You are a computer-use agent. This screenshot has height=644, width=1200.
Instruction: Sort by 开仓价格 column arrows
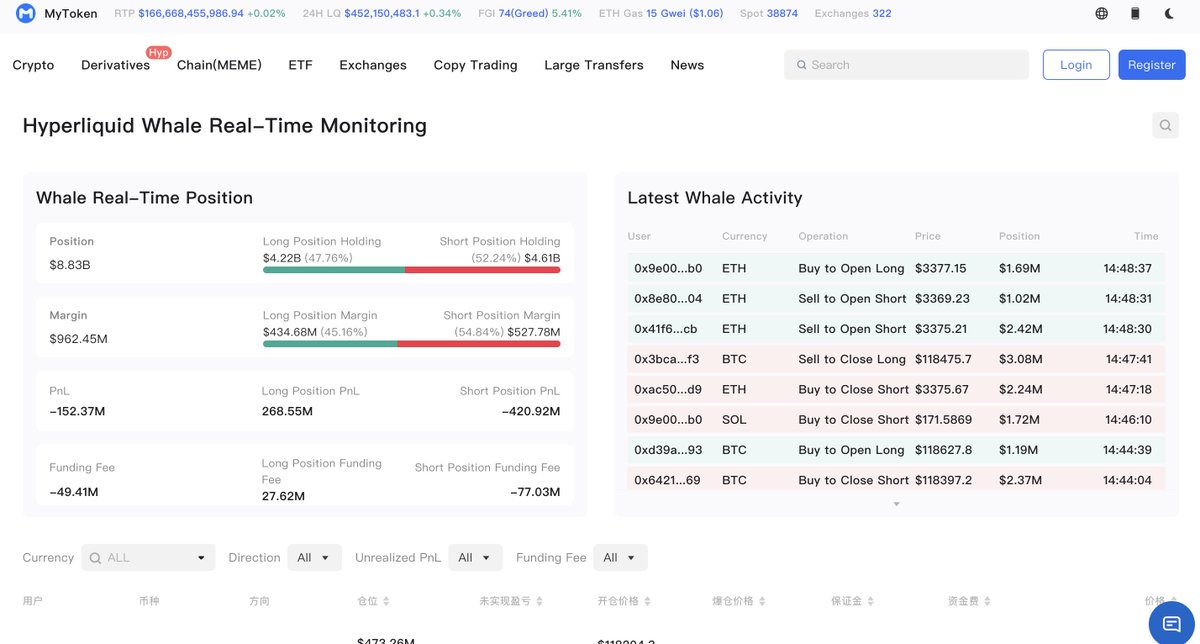click(648, 601)
